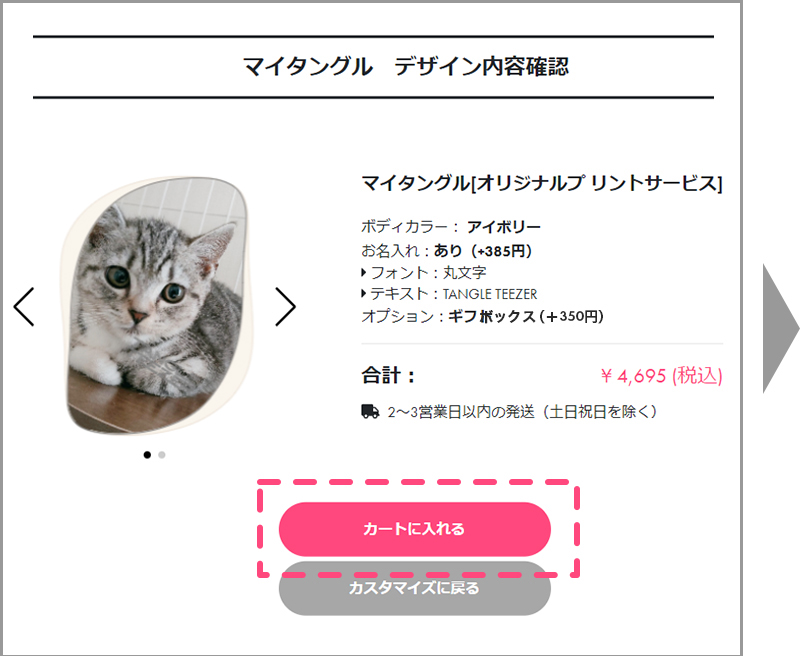Click the next image arrow

point(285,307)
